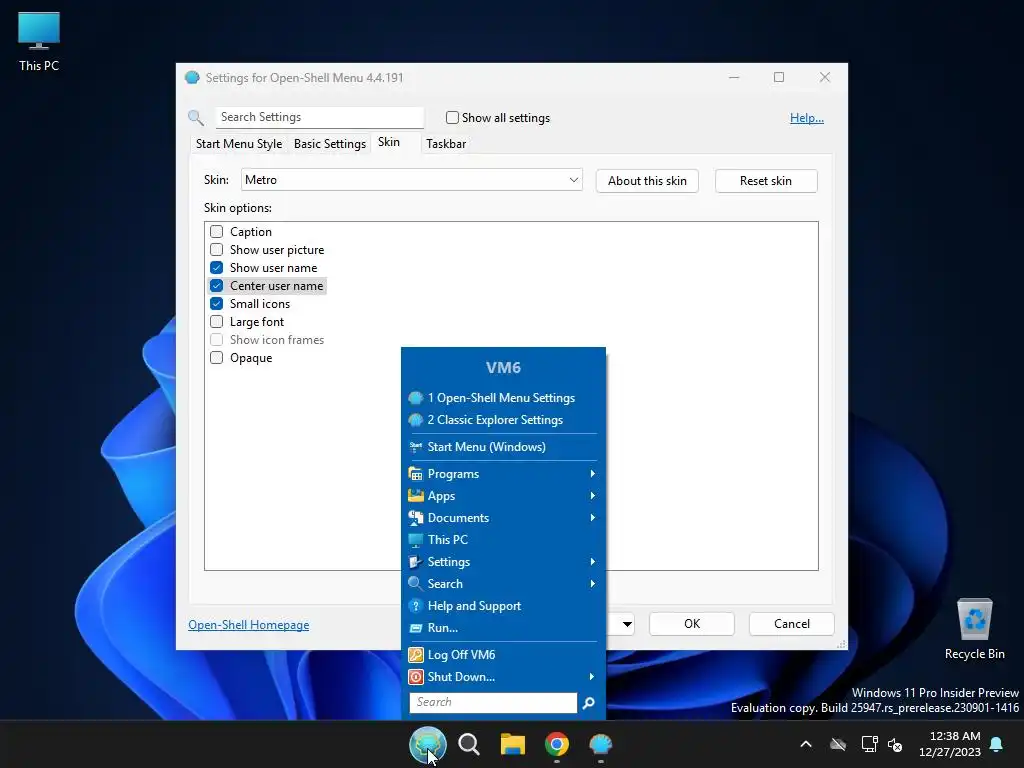This screenshot has height=768, width=1024.
Task: Switch to the Basic Settings tab
Action: point(330,144)
